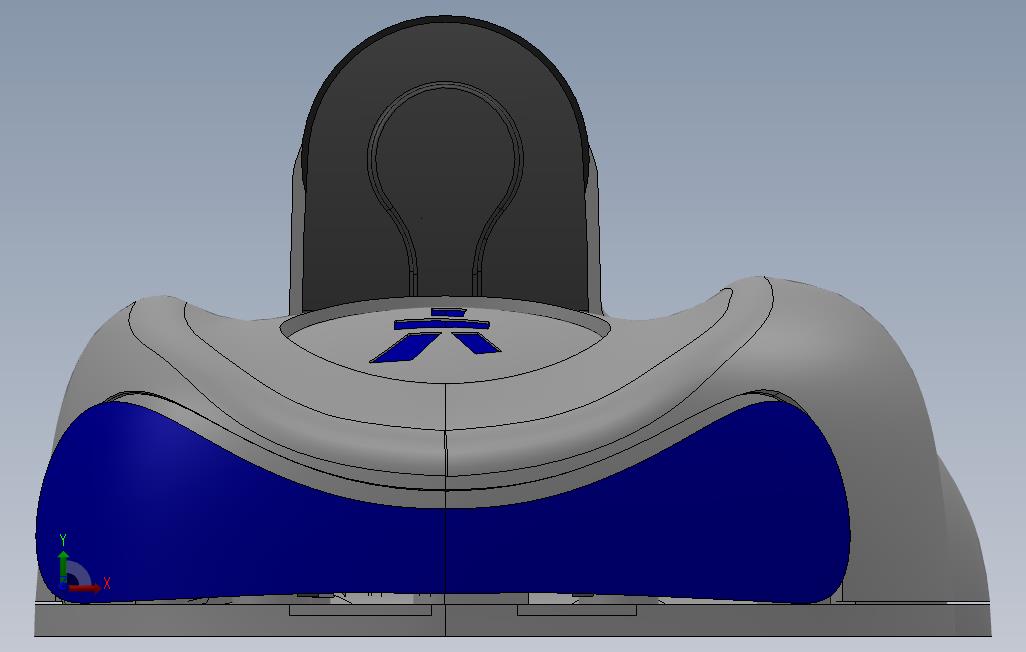The height and width of the screenshot is (652, 1026).
Task: Click the red X axis label
Action: pos(107,583)
